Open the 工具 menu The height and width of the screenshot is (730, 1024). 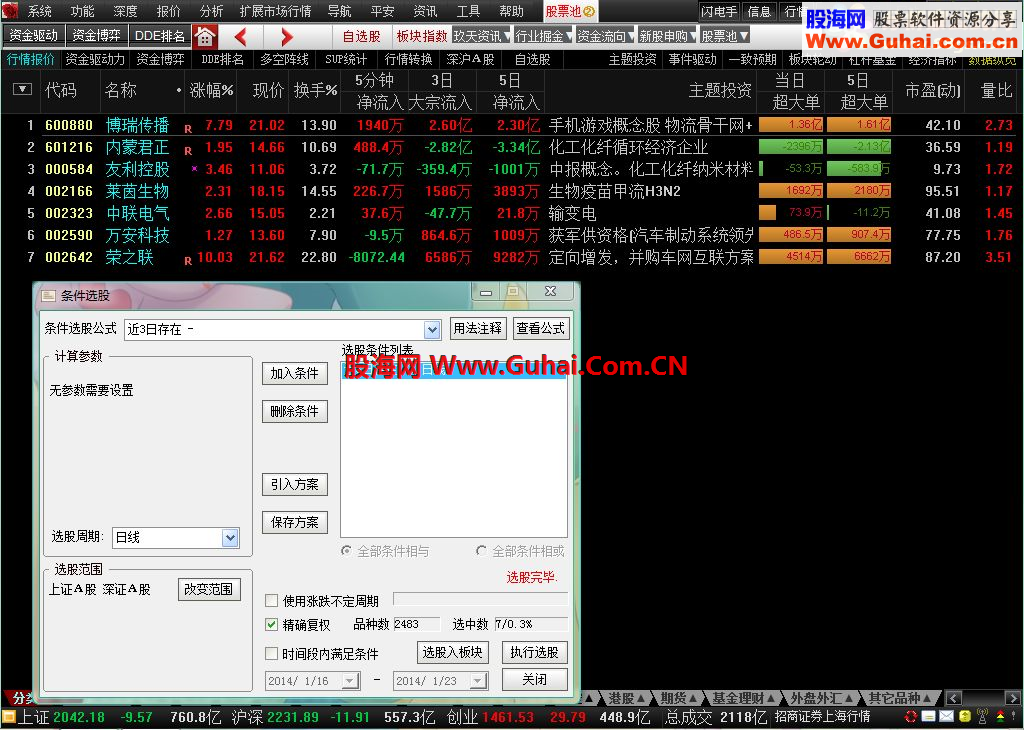468,11
